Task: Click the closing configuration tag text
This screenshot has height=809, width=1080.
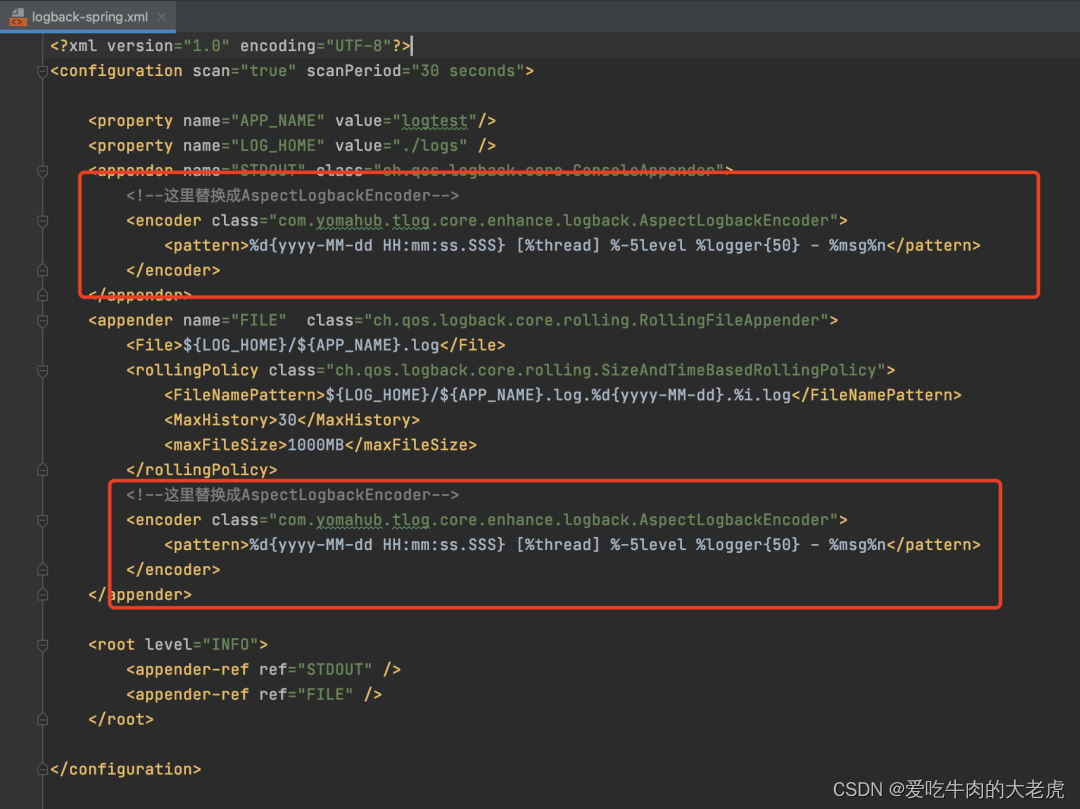Action: pyautogui.click(x=126, y=769)
